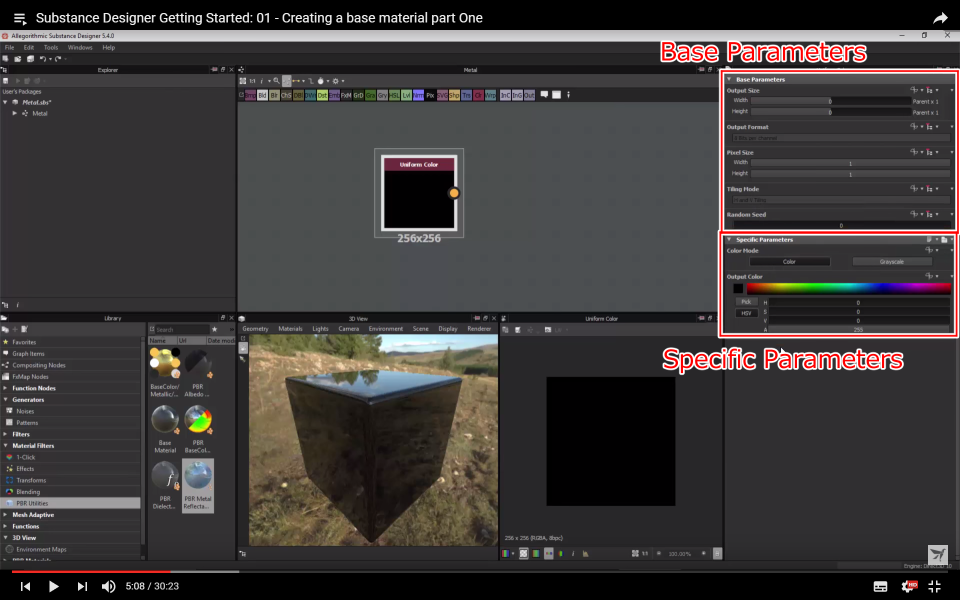Open the File menu
Screen dimensions: 960x600
pos(9,47)
